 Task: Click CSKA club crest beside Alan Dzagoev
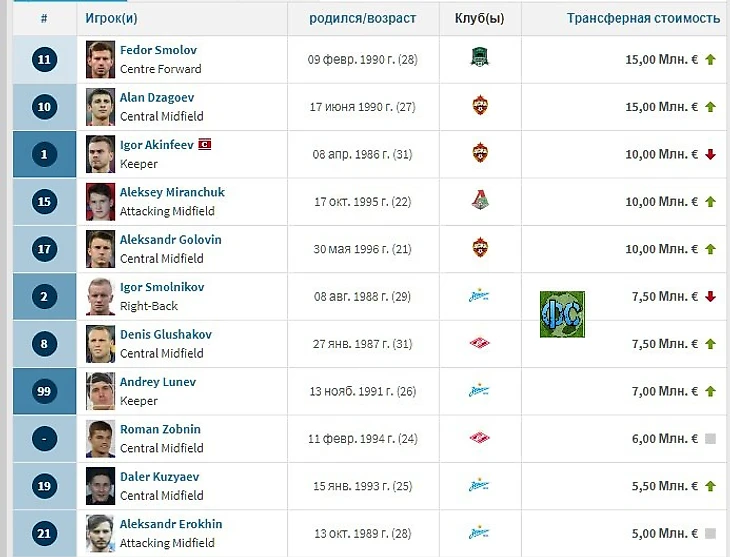pyautogui.click(x=480, y=106)
